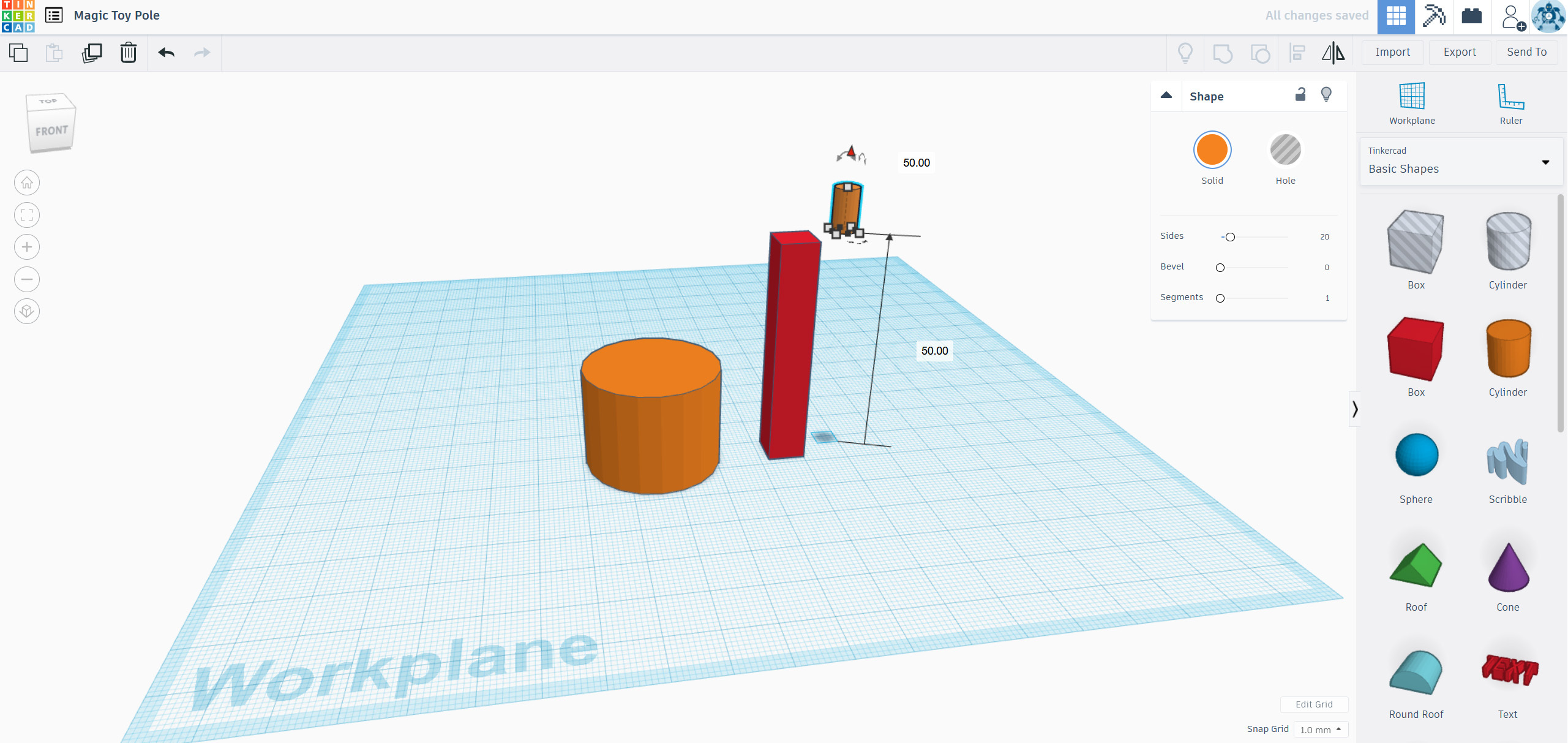Click the Import button
Viewport: 1568px width, 743px height.
(x=1392, y=52)
